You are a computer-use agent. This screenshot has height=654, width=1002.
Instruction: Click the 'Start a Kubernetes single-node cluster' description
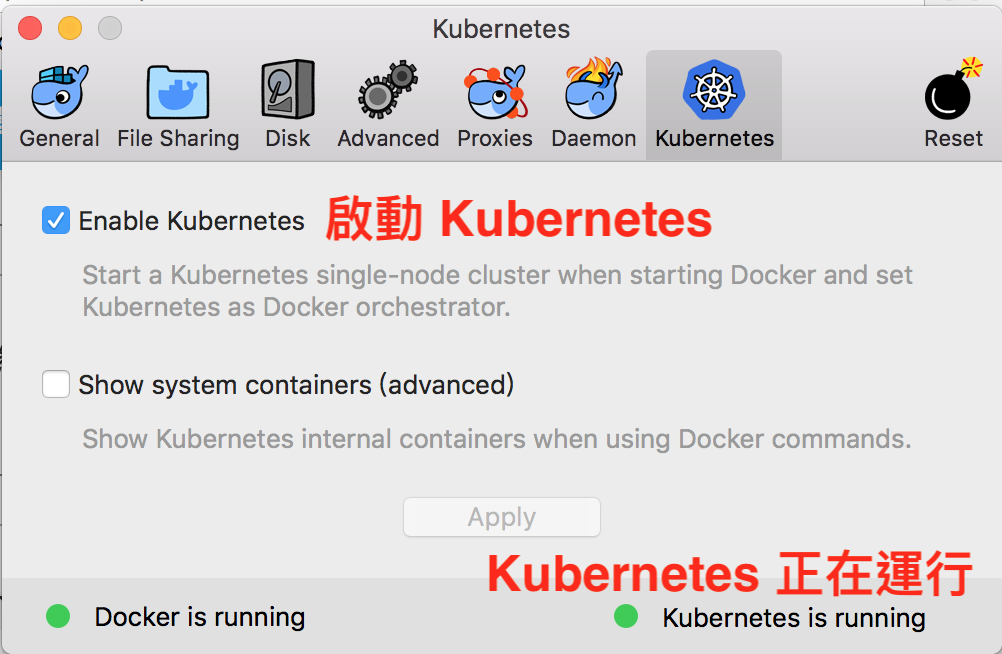(x=497, y=291)
